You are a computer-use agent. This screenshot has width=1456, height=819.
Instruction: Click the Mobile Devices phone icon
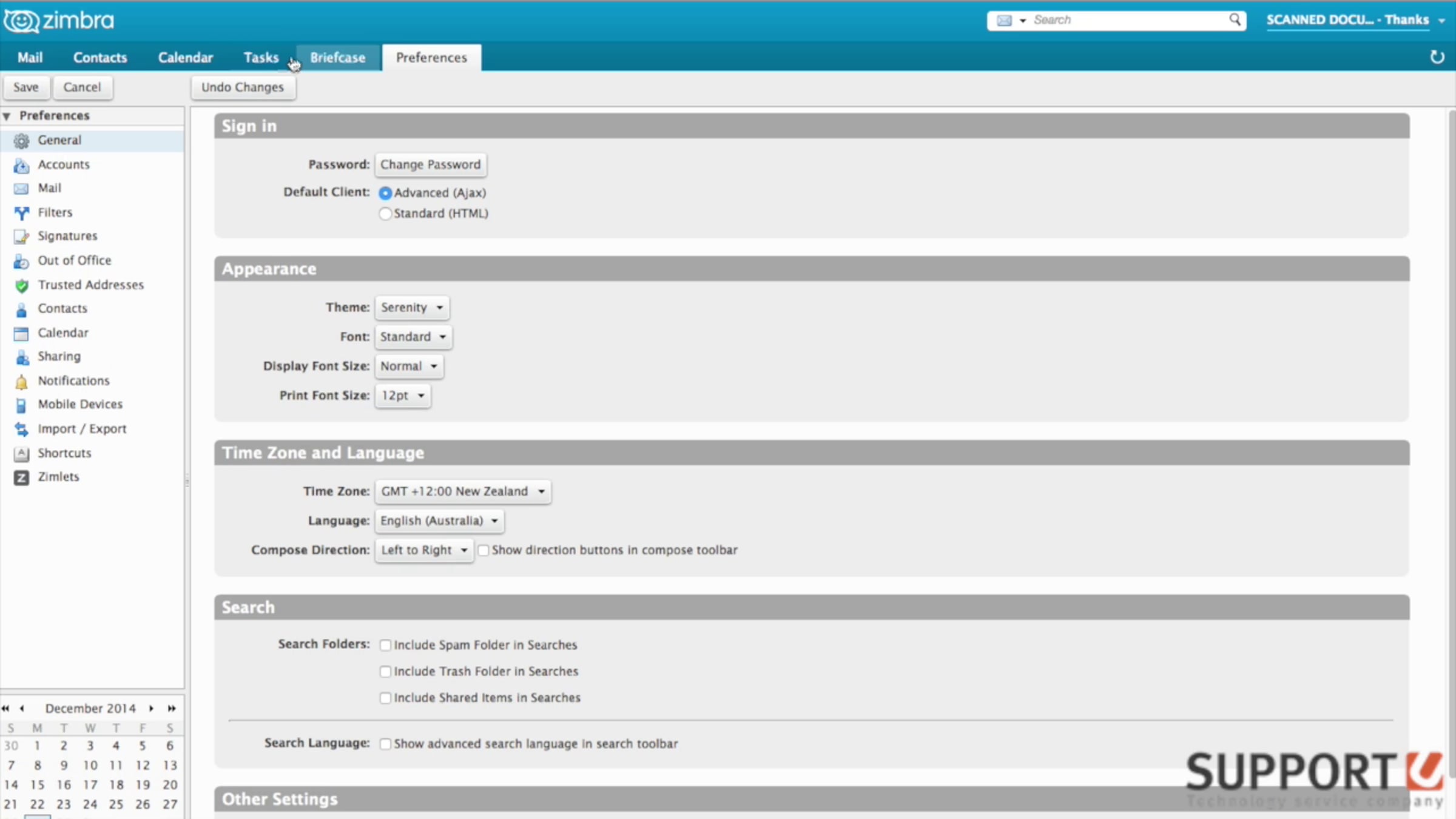click(x=21, y=405)
